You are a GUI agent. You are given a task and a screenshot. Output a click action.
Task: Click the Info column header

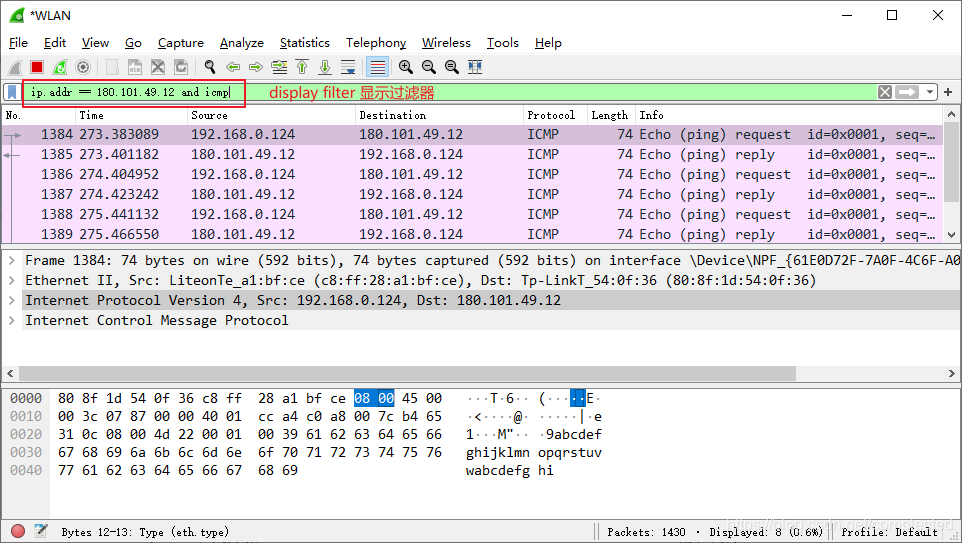(789, 115)
